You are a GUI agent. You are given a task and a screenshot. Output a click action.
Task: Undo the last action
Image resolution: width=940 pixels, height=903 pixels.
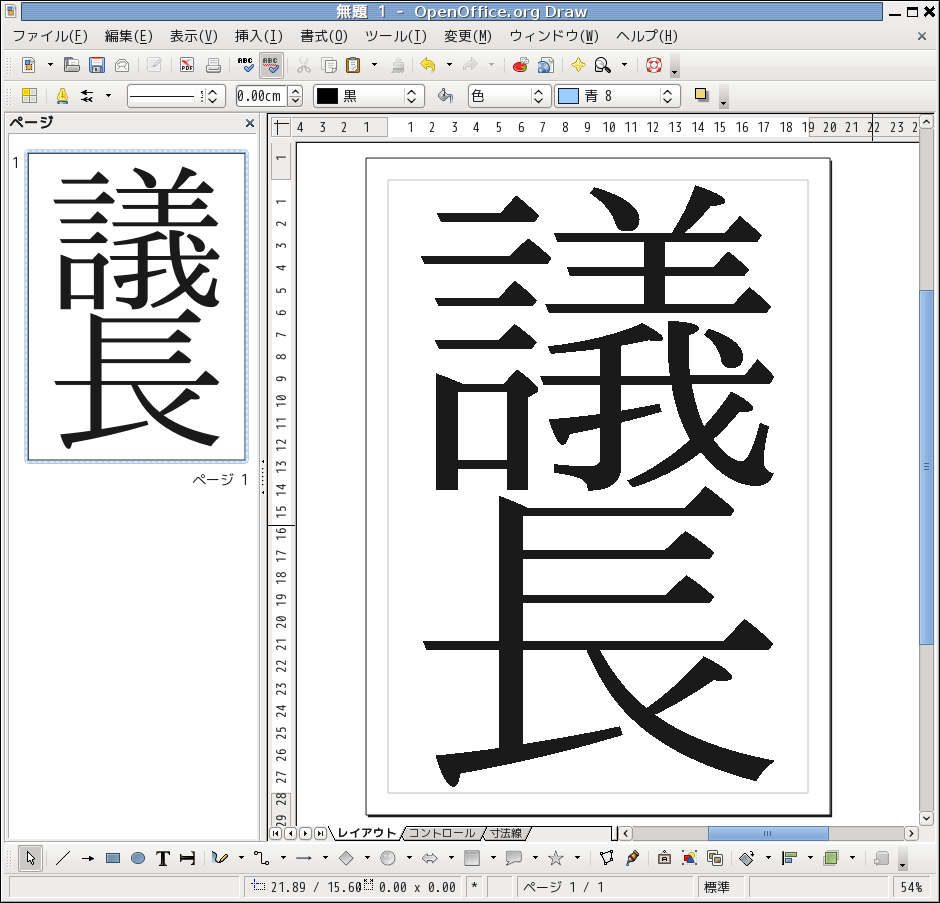click(x=428, y=65)
